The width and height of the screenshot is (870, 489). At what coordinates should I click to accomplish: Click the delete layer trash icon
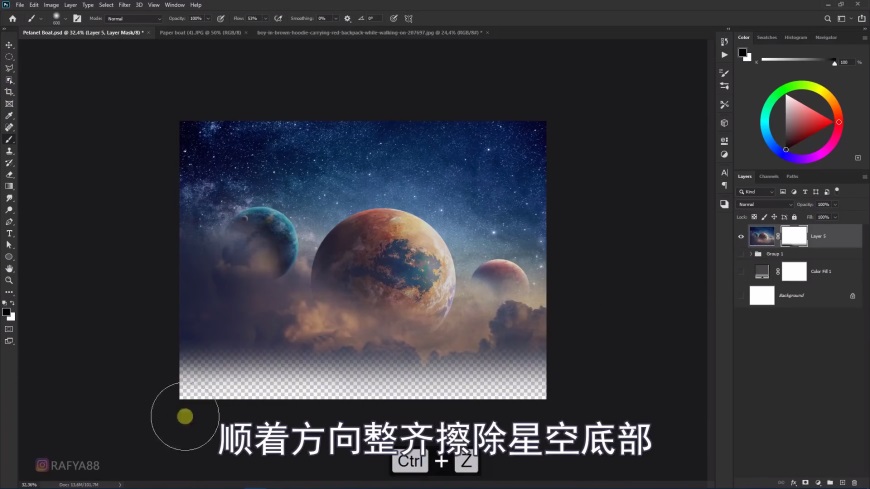854,483
